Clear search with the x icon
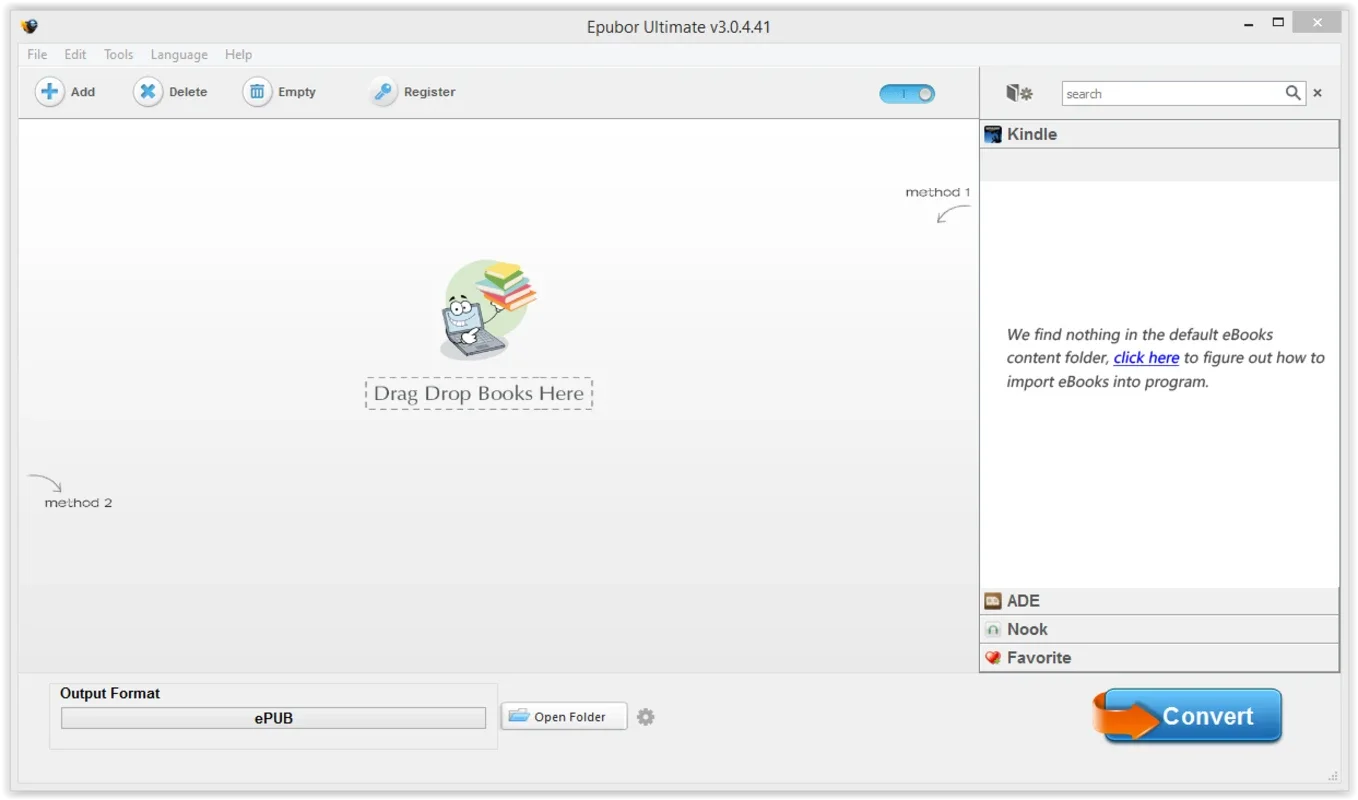Viewport: 1358px width, 800px height. [1317, 93]
